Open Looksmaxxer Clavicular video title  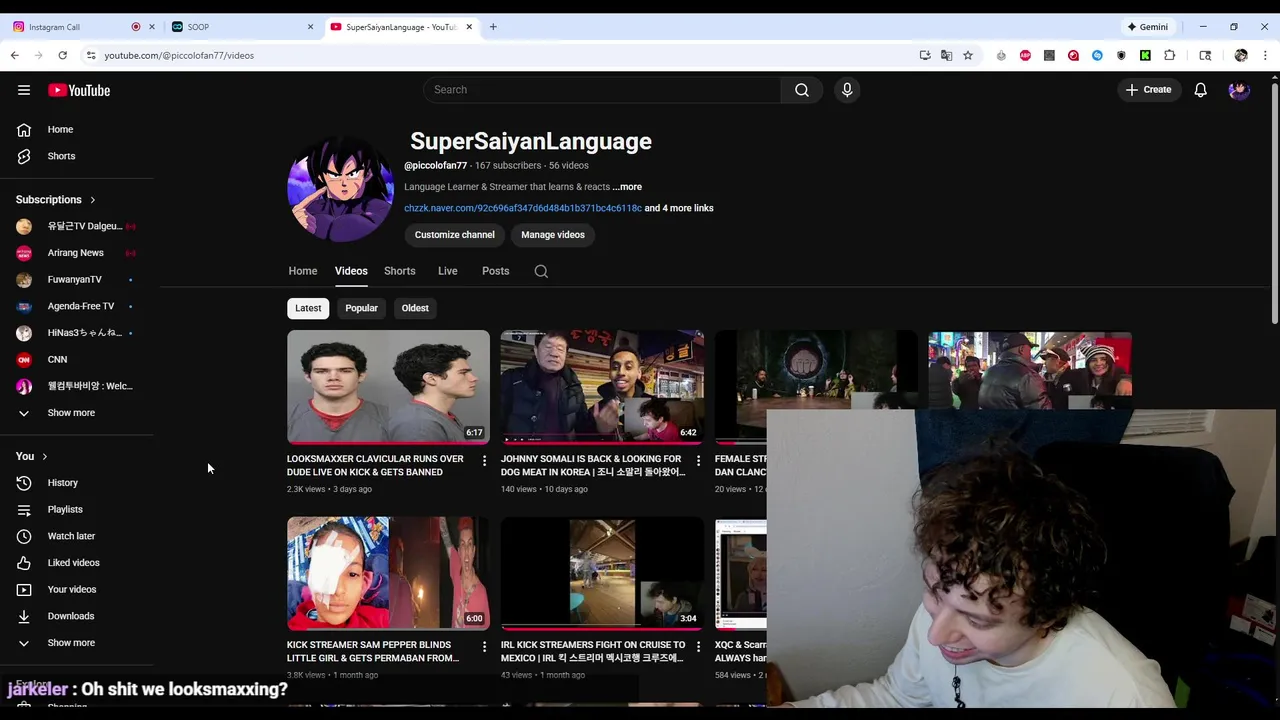point(375,465)
